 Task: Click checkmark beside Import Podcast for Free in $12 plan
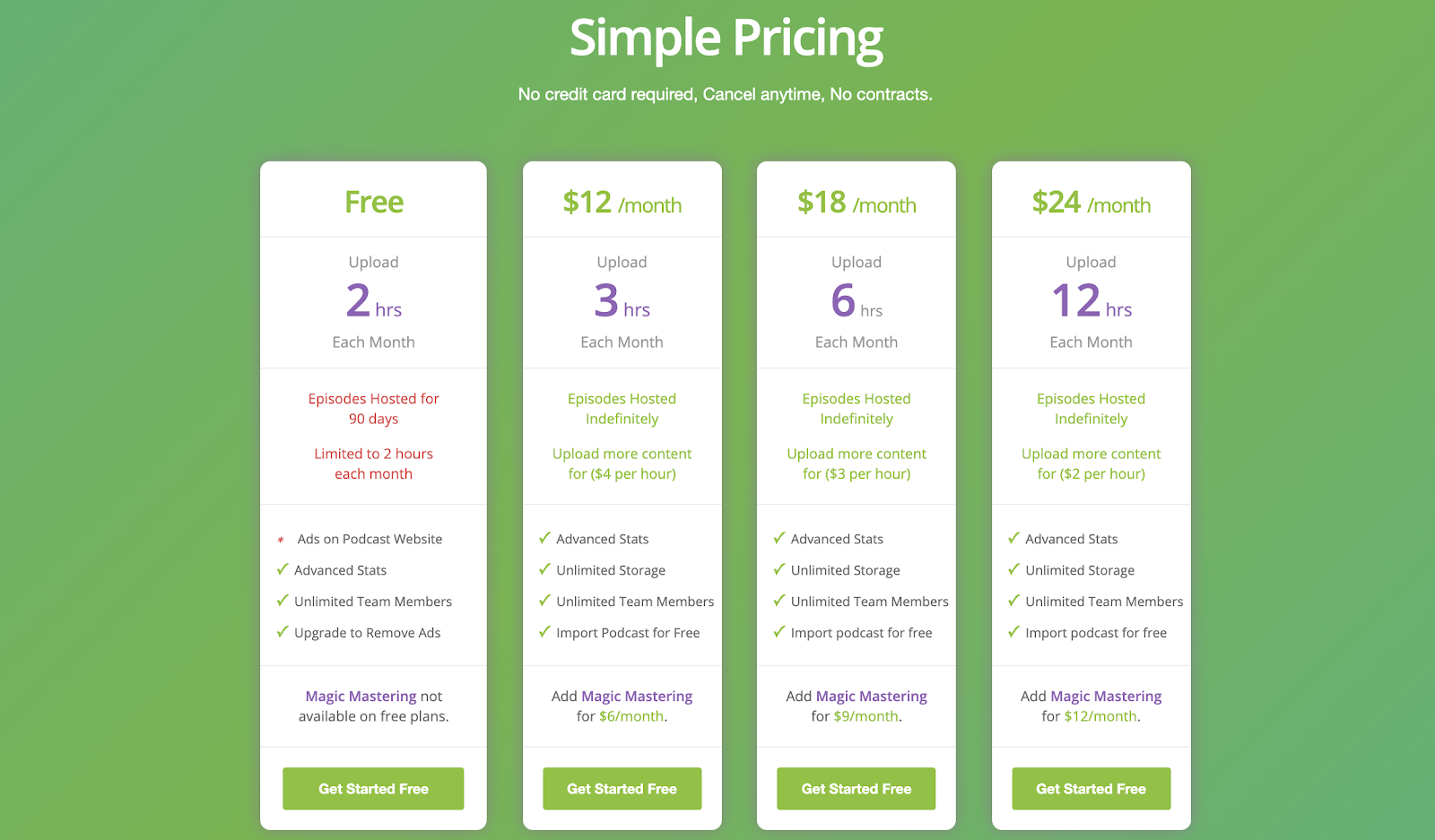pyautogui.click(x=544, y=632)
